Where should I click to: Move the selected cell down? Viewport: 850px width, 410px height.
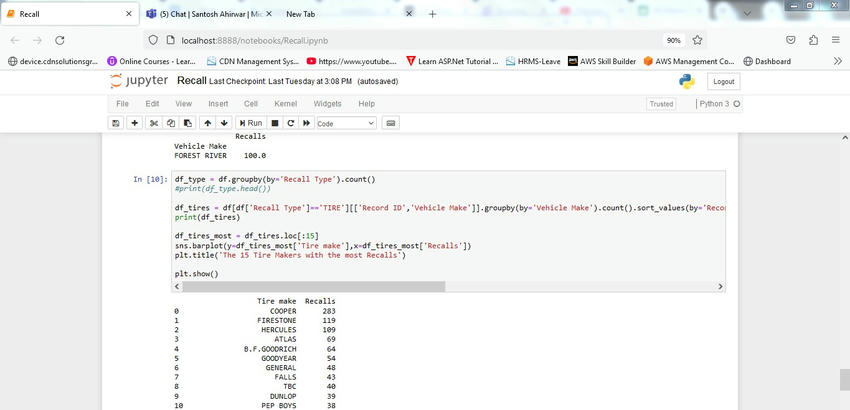(x=224, y=123)
